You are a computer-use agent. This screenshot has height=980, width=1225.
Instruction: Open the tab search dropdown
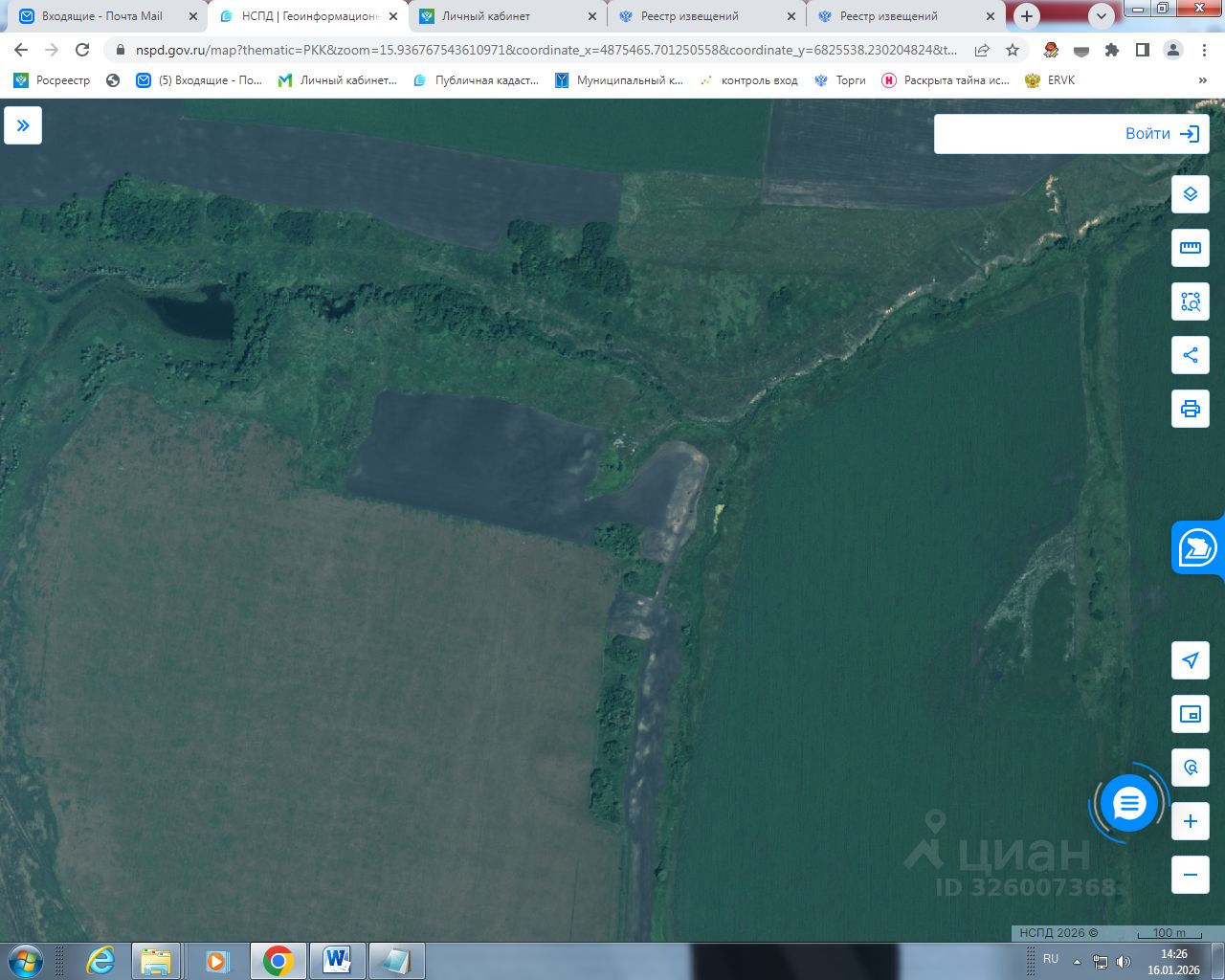(x=1102, y=16)
